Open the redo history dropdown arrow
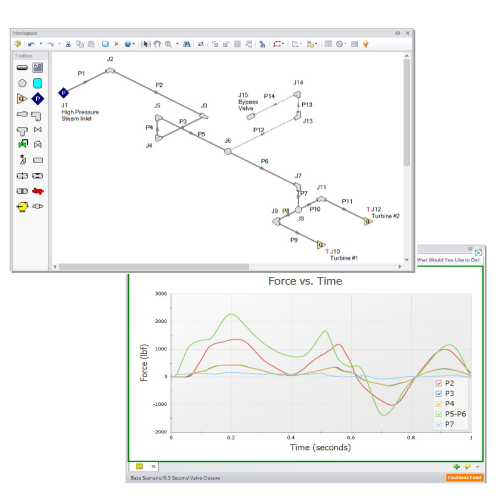The height and width of the screenshot is (500, 500). click(60, 44)
